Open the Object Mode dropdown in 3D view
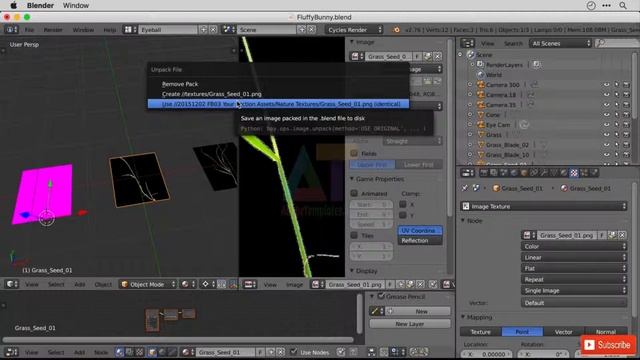The width and height of the screenshot is (640, 360). click(x=148, y=284)
